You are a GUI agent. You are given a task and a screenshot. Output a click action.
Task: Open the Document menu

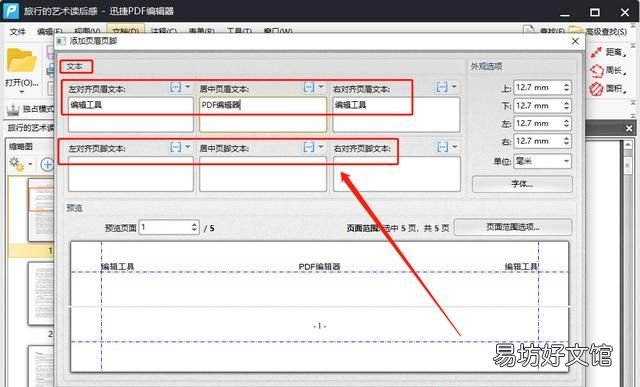[125, 31]
